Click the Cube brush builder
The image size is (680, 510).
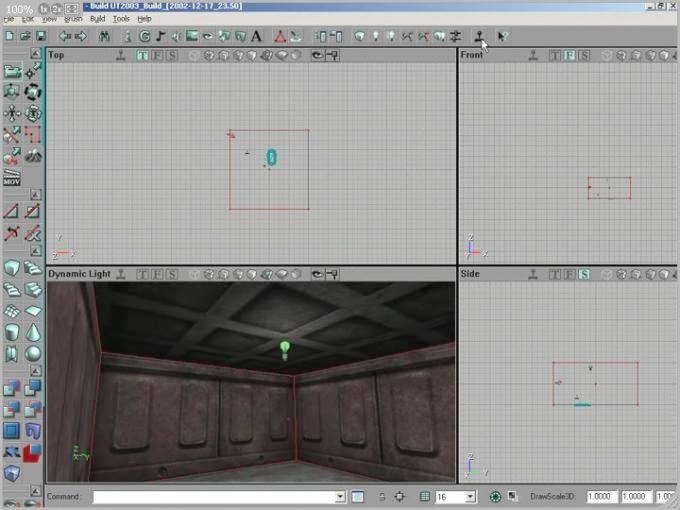point(12,268)
